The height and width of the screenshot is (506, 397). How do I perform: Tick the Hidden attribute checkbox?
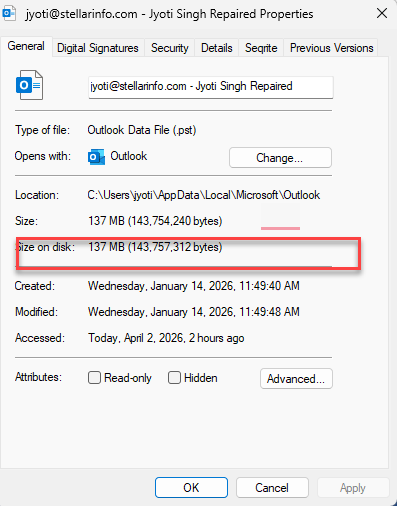(174, 378)
